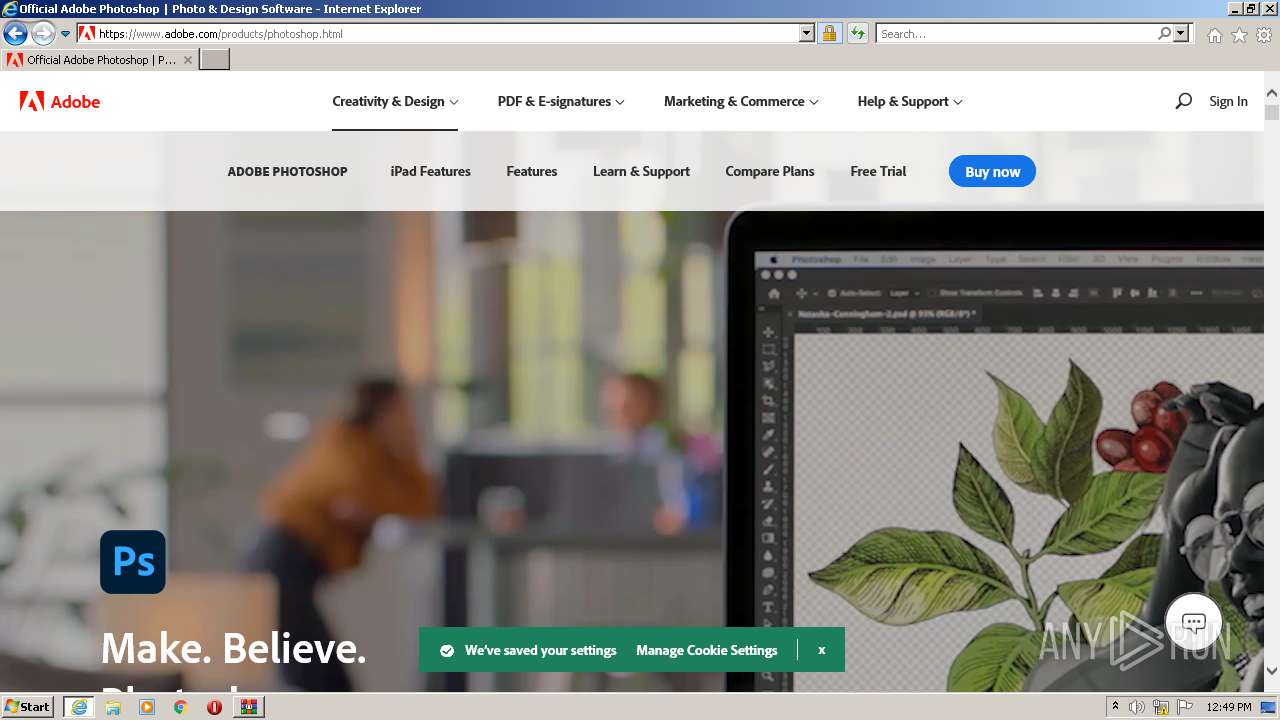This screenshot has width=1280, height=720.
Task: Open File Explorer from taskbar
Action: pyautogui.click(x=113, y=707)
